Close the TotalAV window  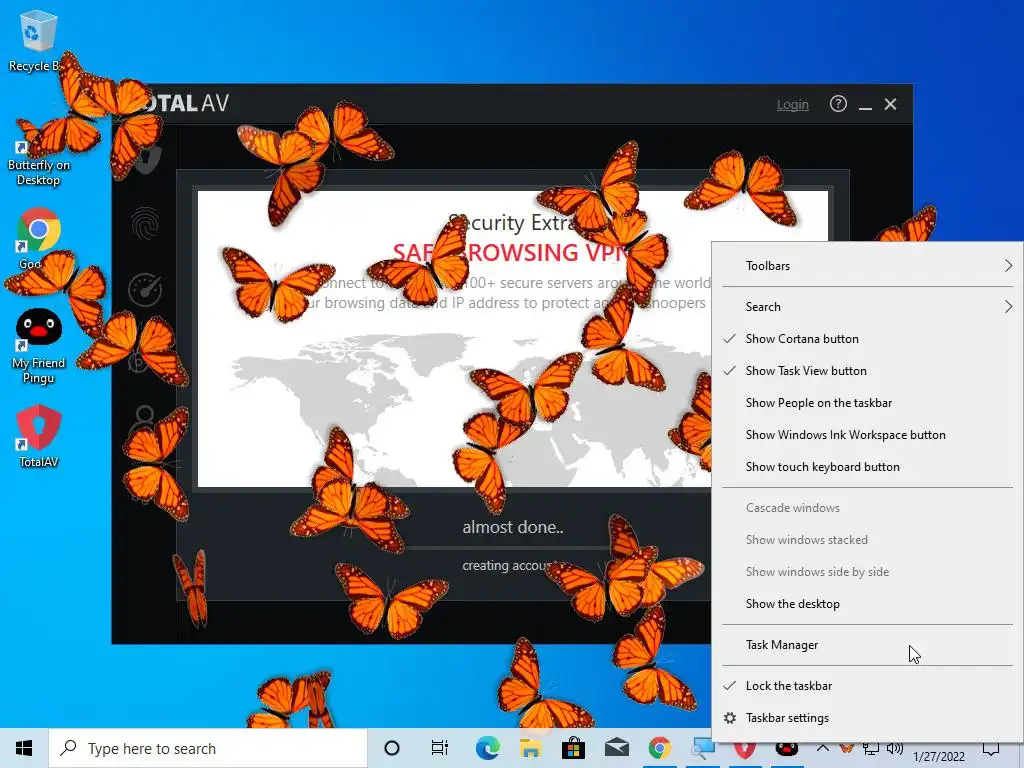pyautogui.click(x=890, y=104)
